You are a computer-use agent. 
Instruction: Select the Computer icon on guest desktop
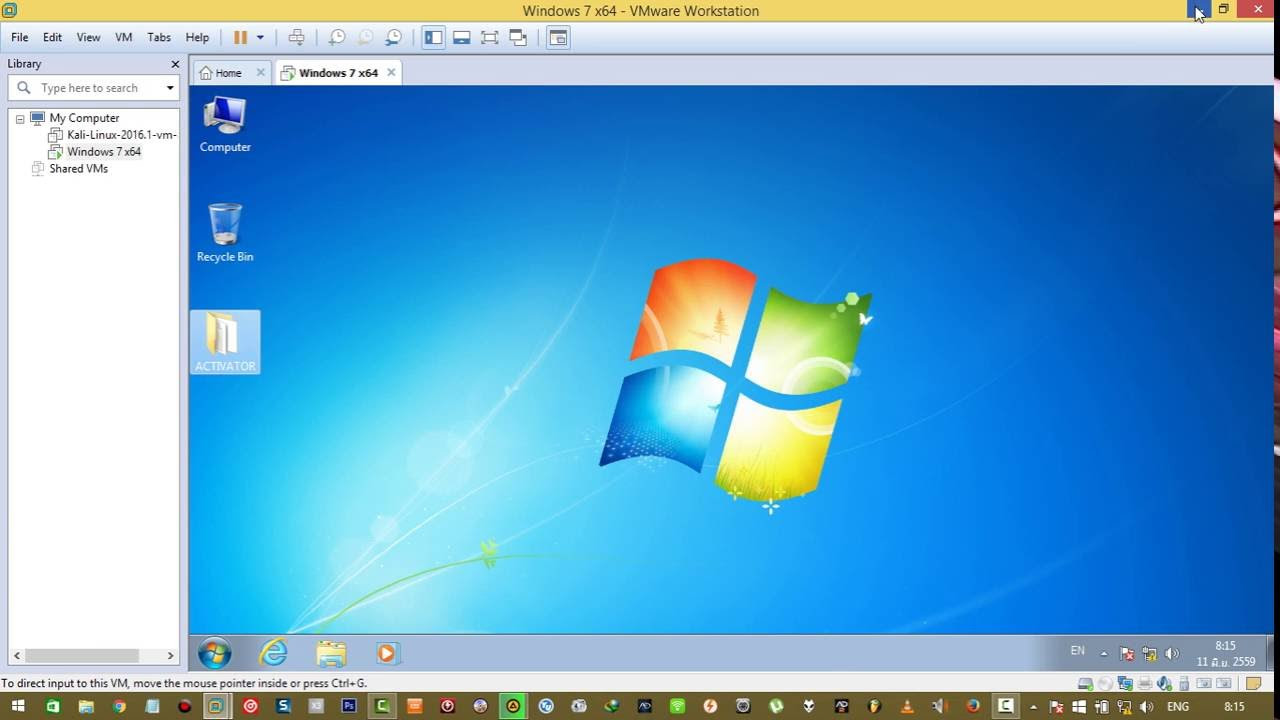coord(225,124)
